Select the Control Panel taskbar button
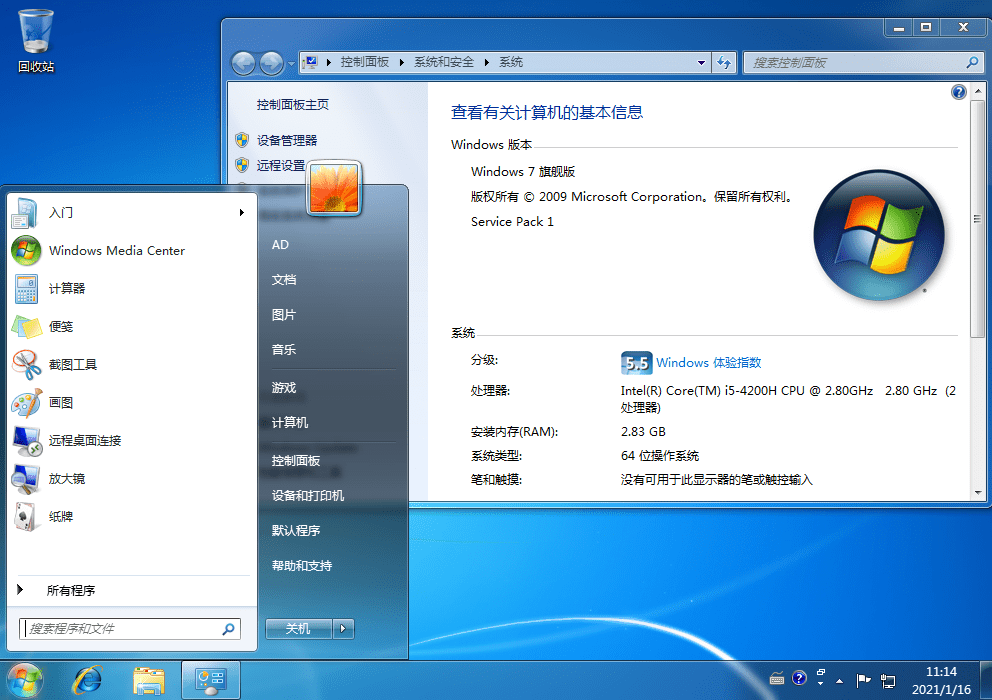Screen dimensions: 992x700 tap(211, 680)
